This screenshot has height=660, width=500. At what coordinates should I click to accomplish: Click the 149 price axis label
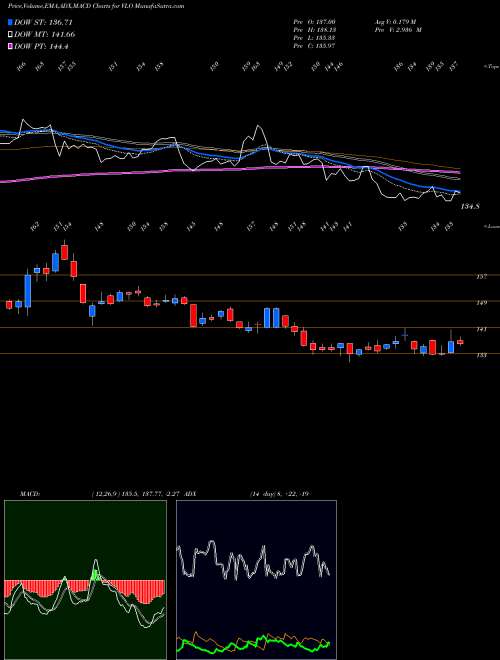pos(482,303)
